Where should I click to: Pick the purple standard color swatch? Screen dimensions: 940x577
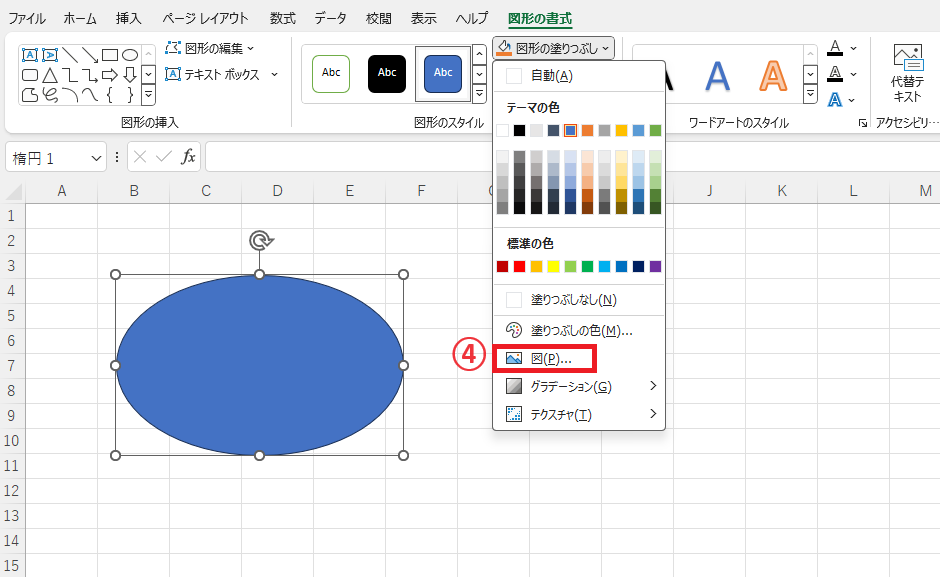[x=655, y=266]
